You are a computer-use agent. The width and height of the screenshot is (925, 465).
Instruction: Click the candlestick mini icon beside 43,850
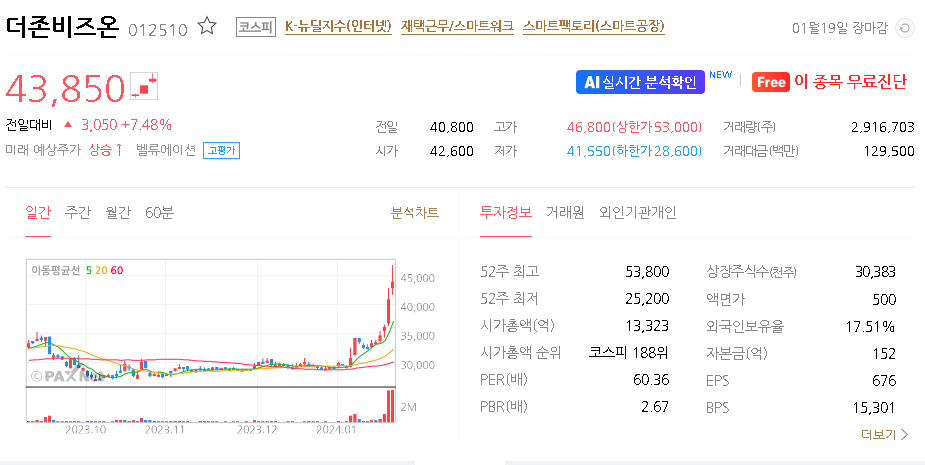(145, 87)
